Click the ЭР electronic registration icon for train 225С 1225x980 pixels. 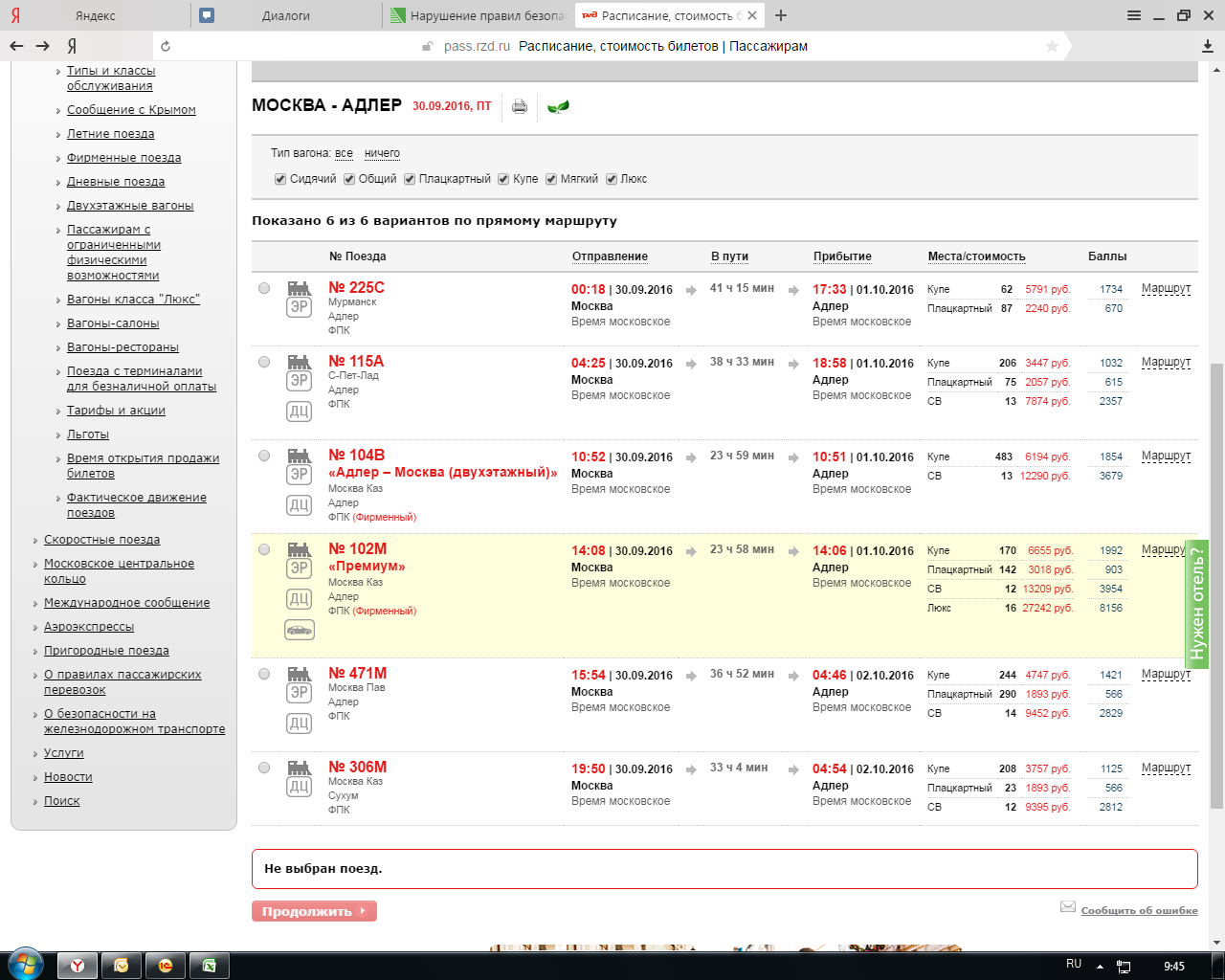click(300, 307)
